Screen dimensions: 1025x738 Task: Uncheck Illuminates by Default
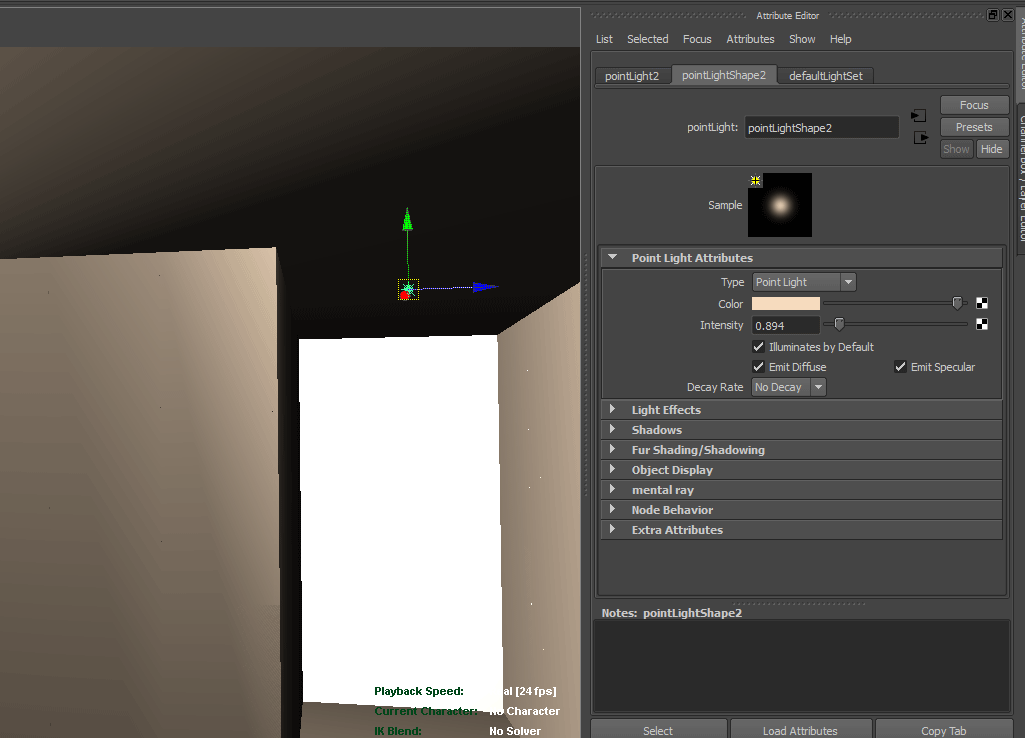coord(759,347)
